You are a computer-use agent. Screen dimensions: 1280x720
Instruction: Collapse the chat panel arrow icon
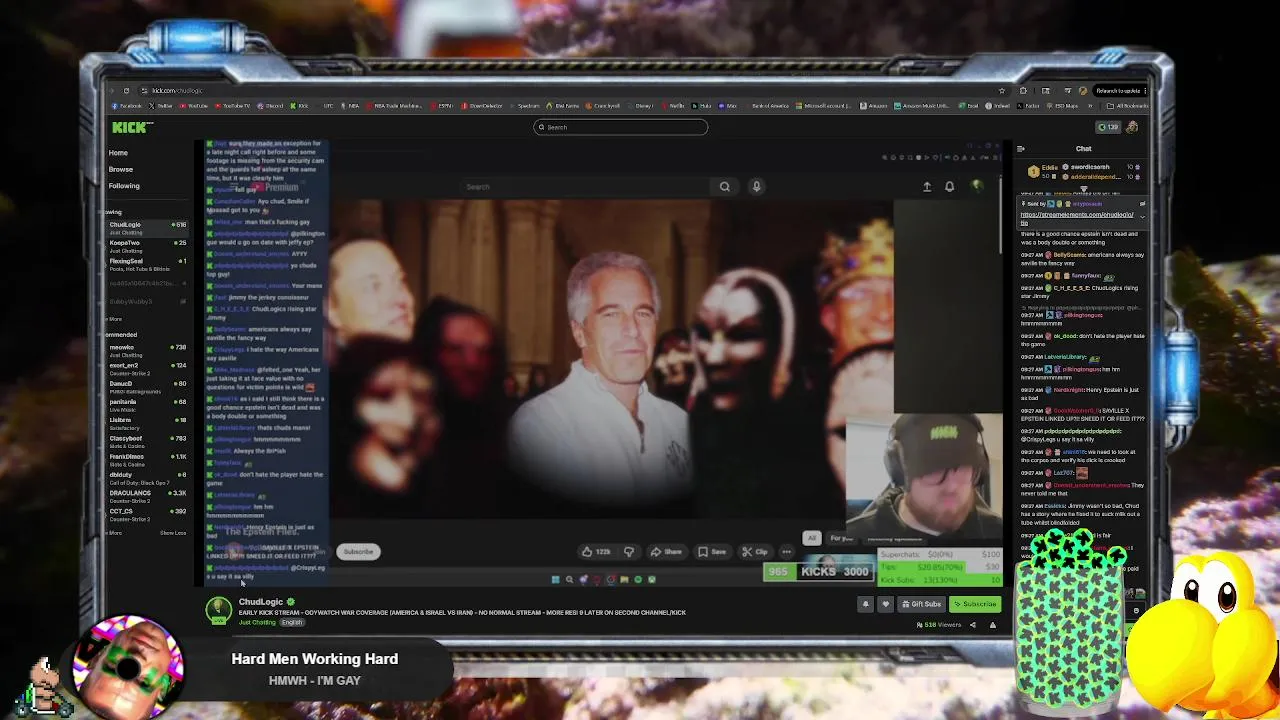pyautogui.click(x=1020, y=149)
